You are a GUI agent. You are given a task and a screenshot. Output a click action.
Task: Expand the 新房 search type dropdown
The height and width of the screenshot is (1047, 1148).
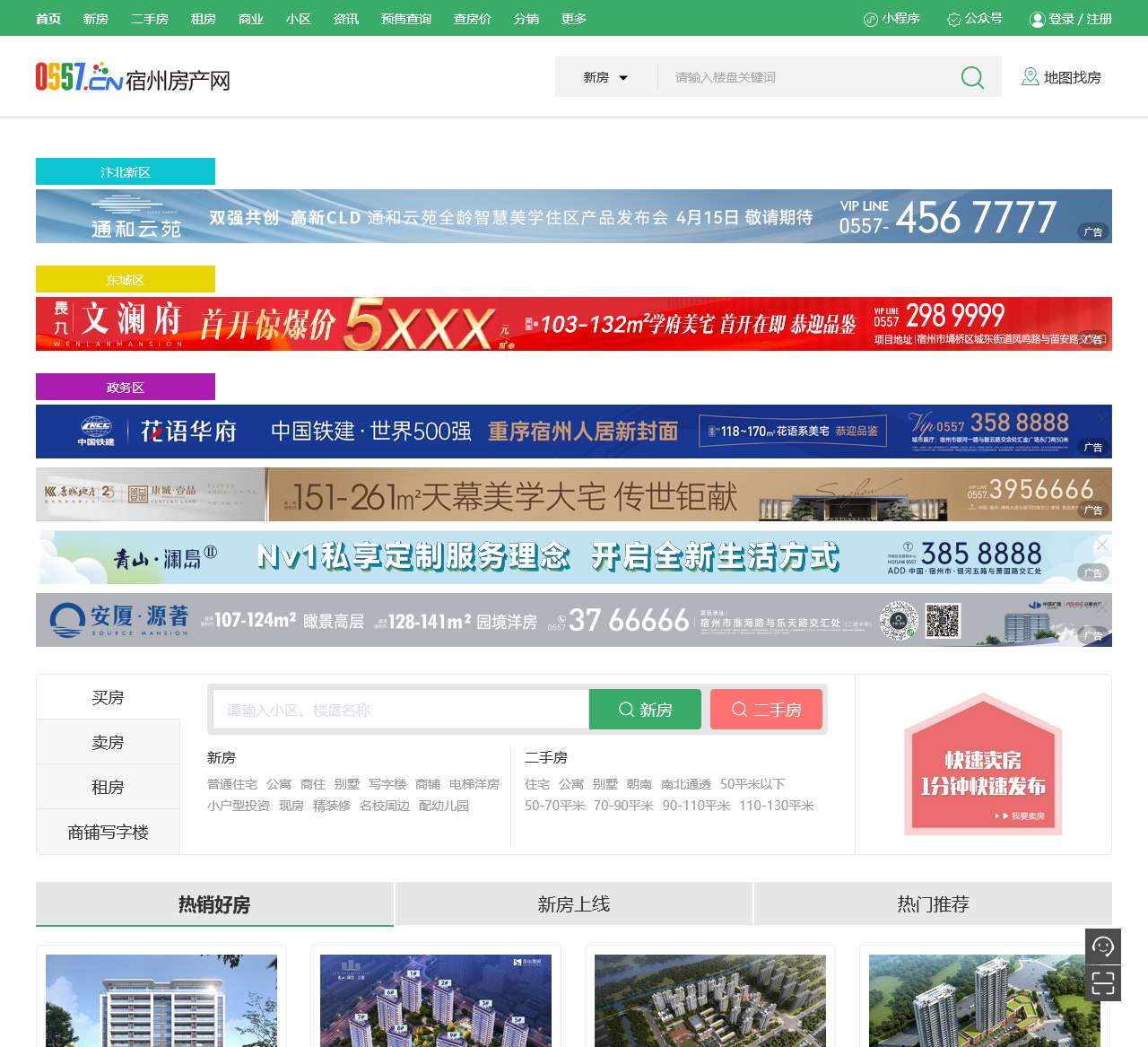(x=605, y=78)
